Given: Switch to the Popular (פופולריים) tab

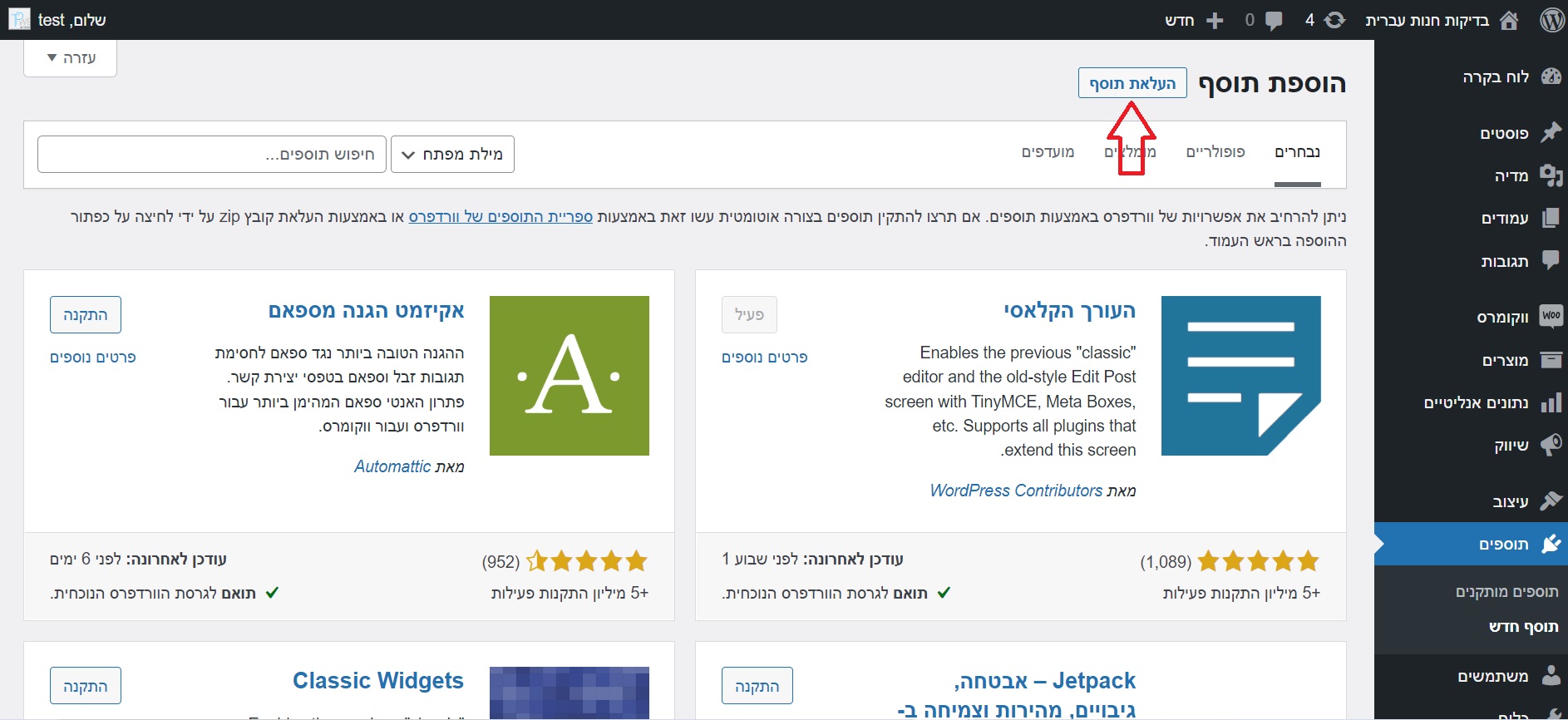Looking at the screenshot, I should point(1215,152).
